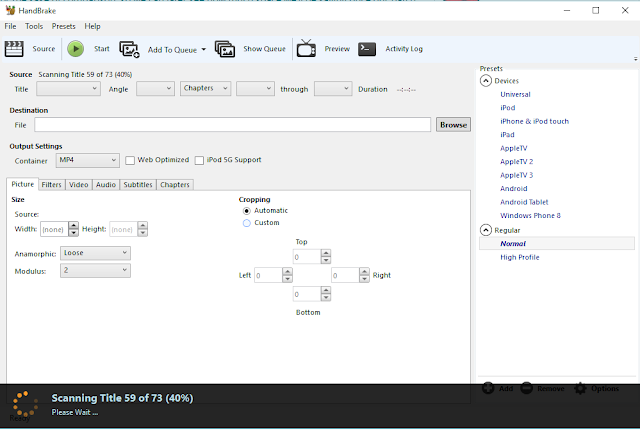Open the Activity Log terminal icon

click(x=367, y=49)
